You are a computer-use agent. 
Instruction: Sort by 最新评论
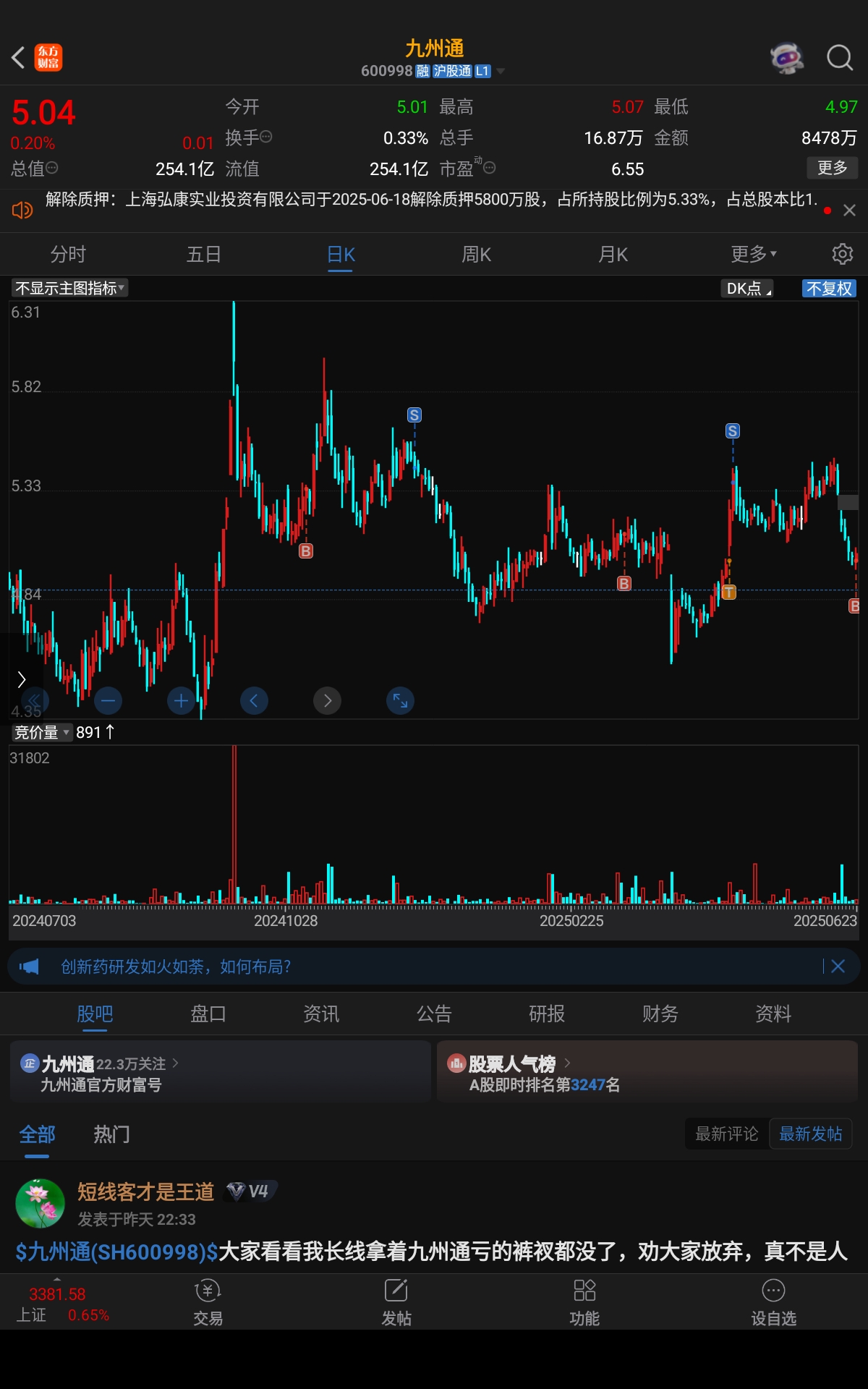pos(727,1134)
